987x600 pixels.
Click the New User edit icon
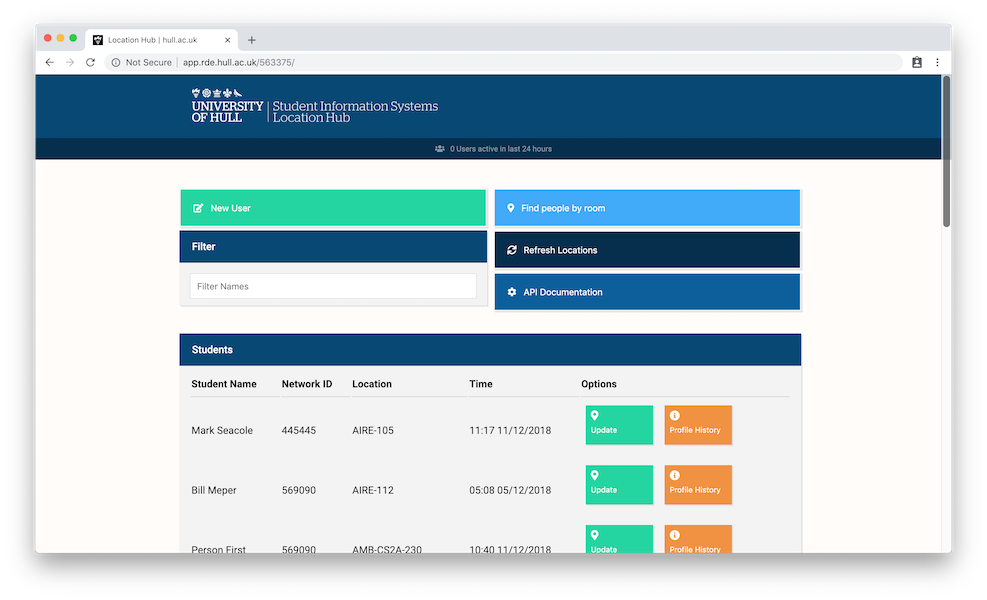point(198,208)
